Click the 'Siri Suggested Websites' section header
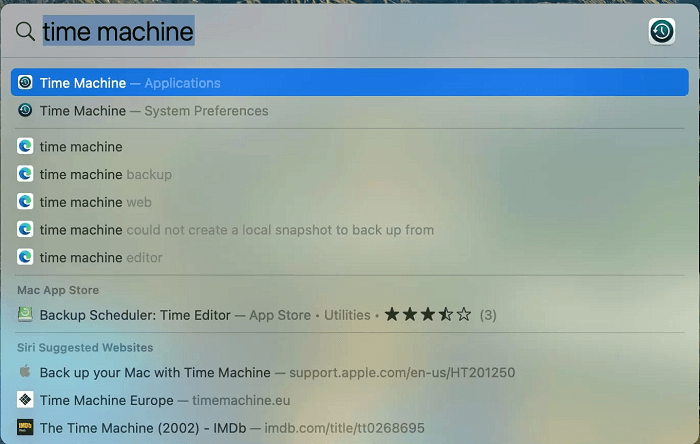 [x=85, y=347]
